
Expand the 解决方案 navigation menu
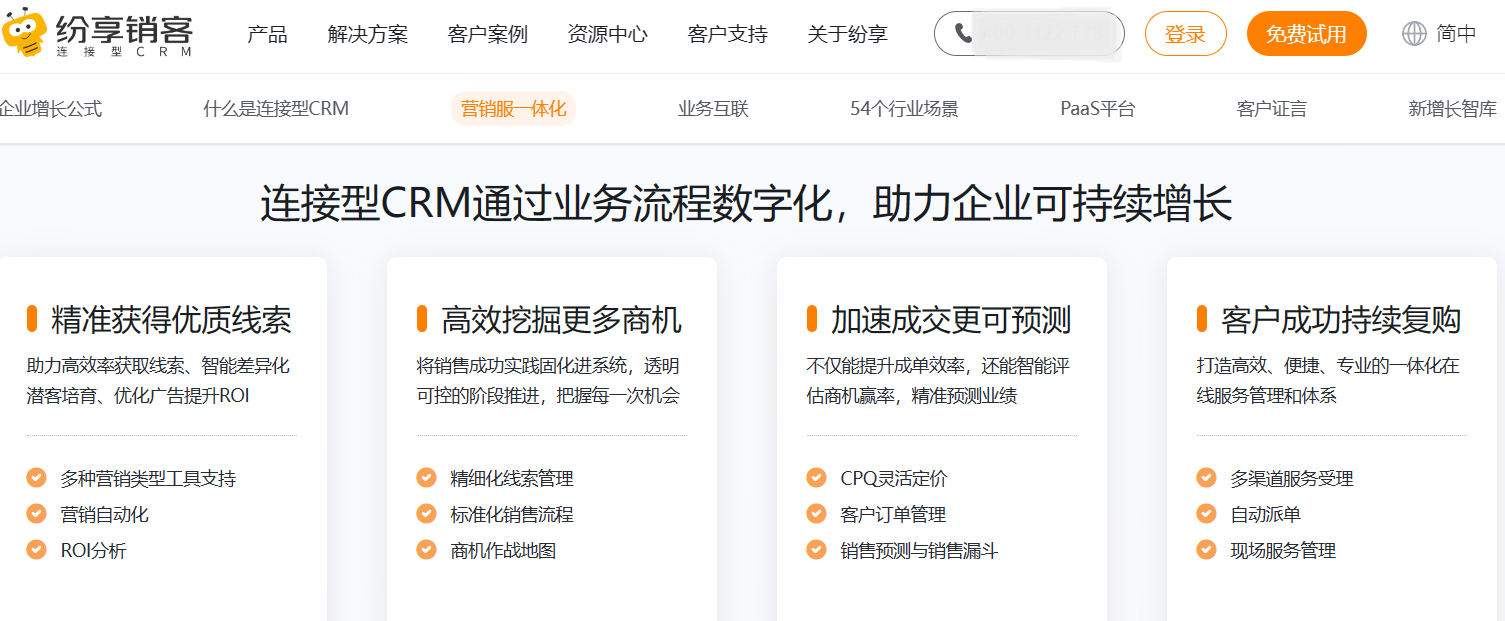pyautogui.click(x=367, y=35)
